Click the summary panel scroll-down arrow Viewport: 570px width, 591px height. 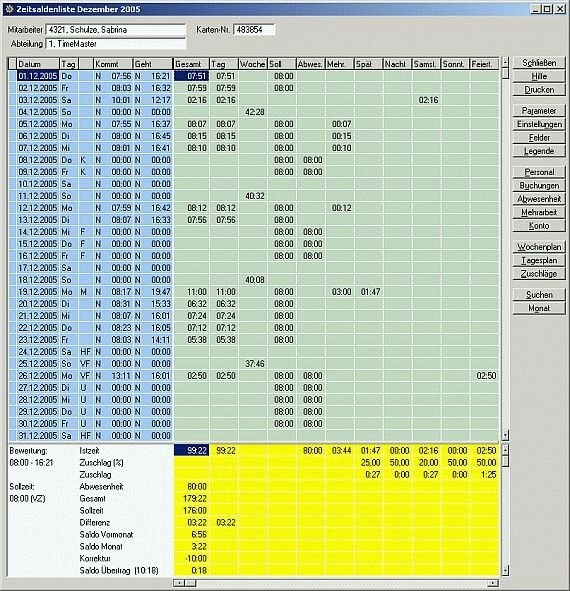(x=506, y=569)
